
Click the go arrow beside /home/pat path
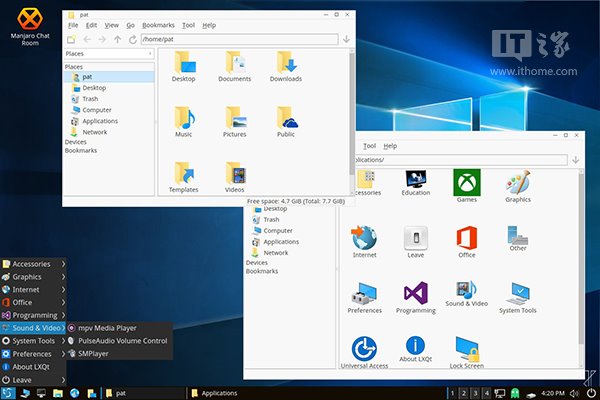click(346, 39)
